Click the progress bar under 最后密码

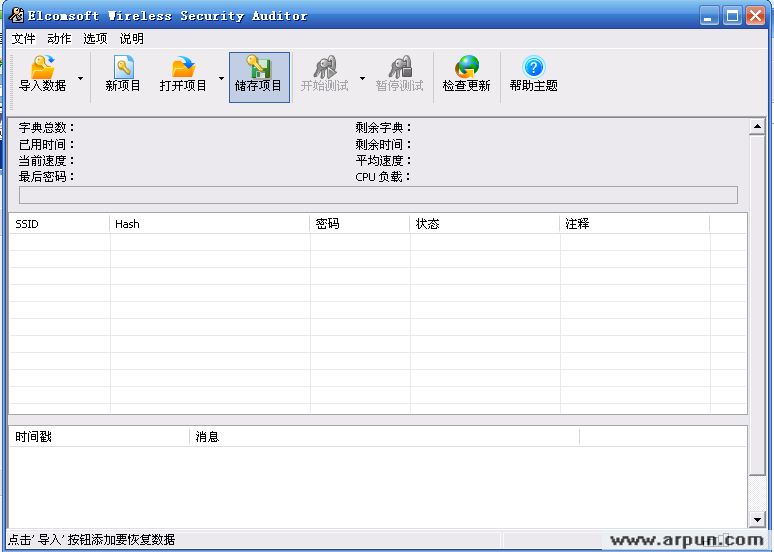pos(378,195)
